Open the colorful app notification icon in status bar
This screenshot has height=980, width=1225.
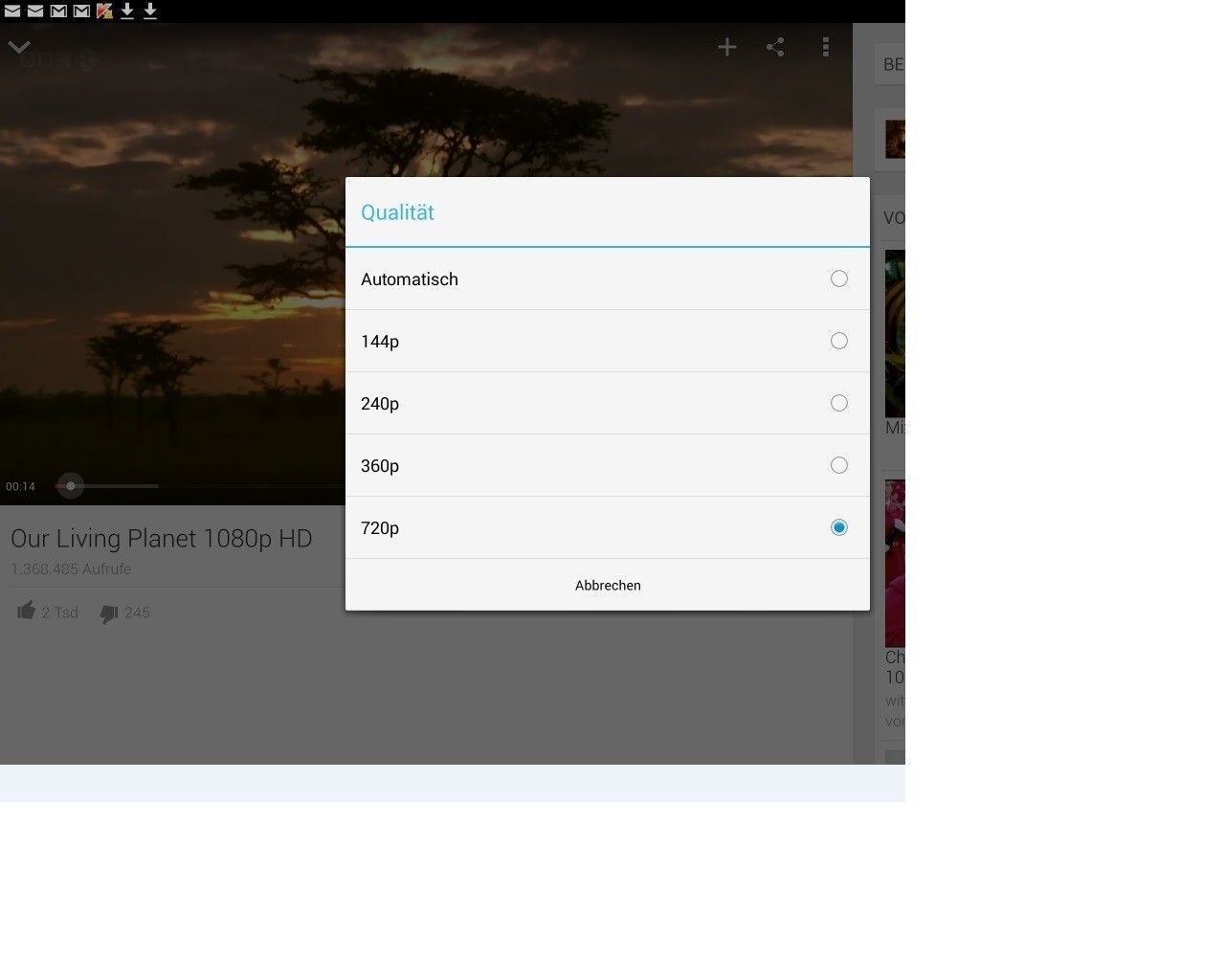pyautogui.click(x=104, y=11)
